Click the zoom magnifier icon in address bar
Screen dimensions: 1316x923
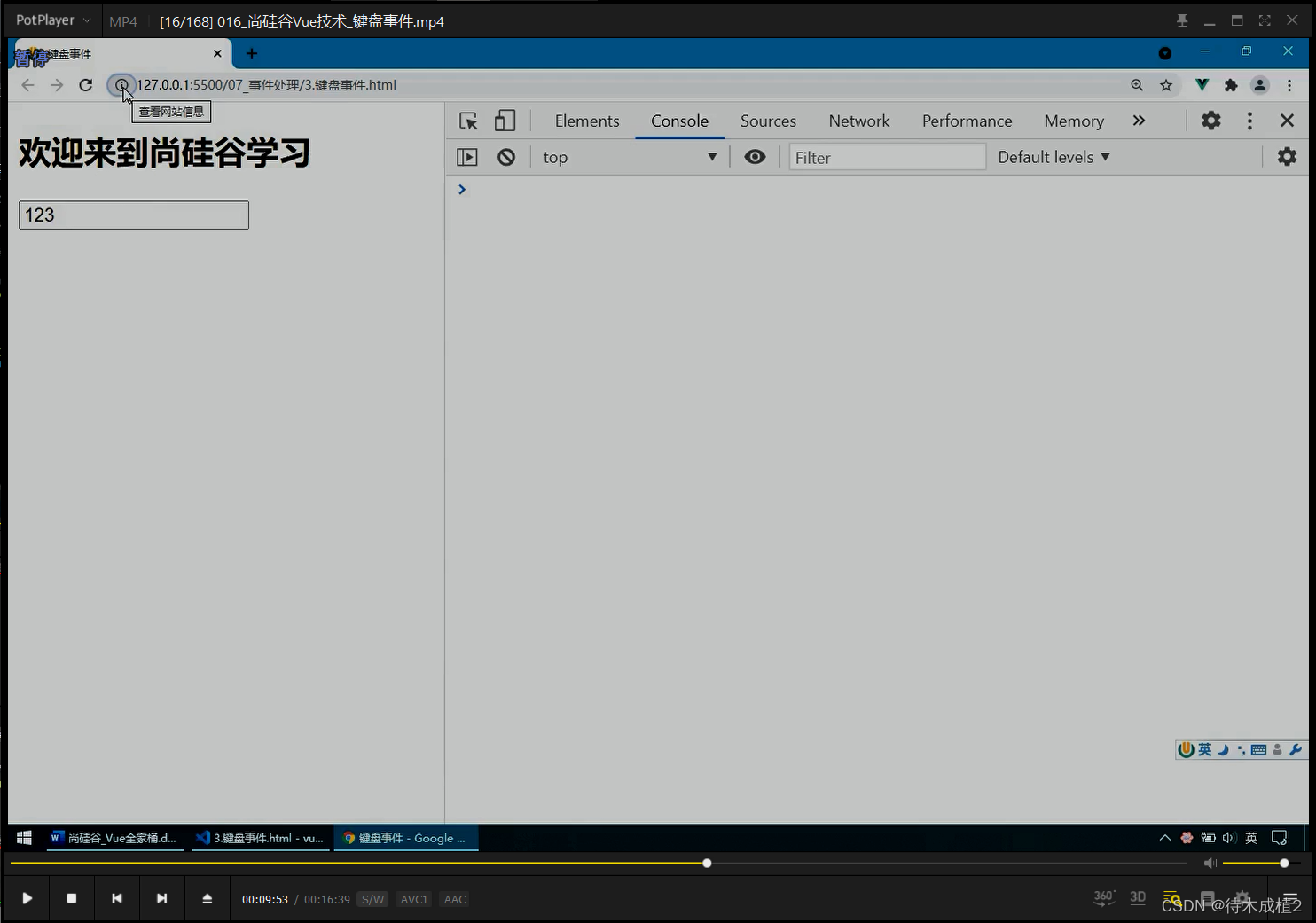click(x=1137, y=85)
